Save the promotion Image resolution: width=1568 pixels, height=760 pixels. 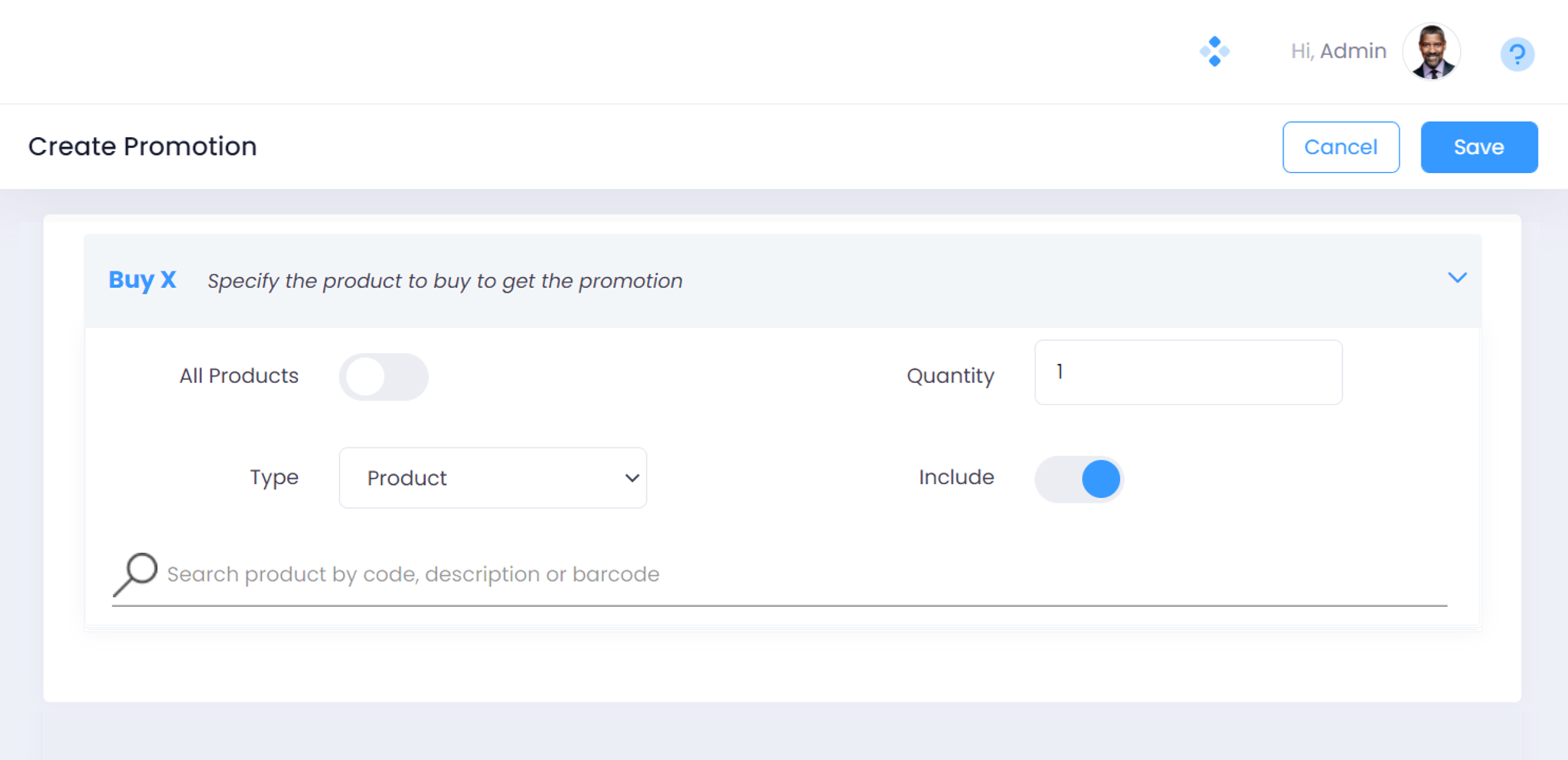(1478, 147)
